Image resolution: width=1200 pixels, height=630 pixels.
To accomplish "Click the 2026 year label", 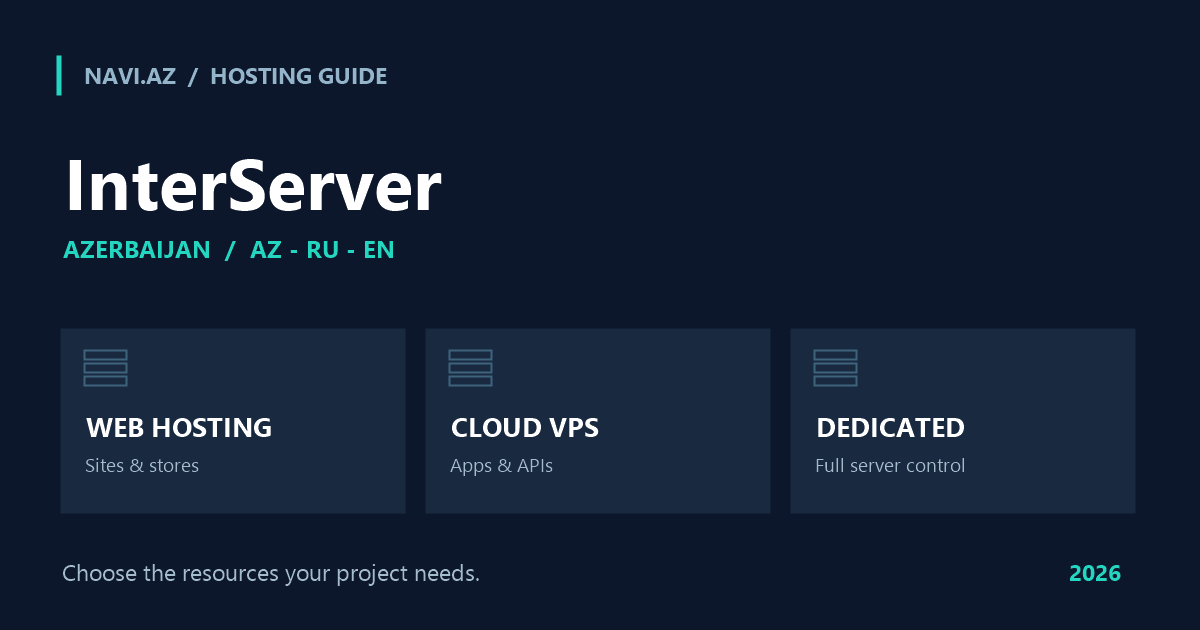I will pos(1095,574).
